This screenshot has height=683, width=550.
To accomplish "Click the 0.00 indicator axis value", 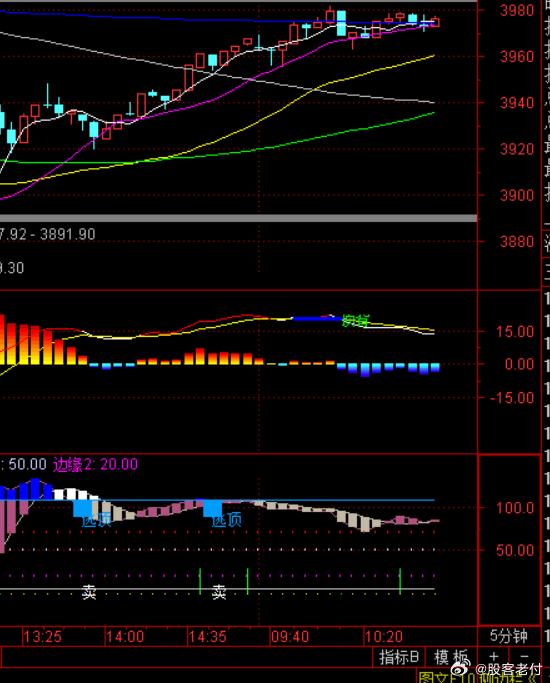I will (519, 364).
